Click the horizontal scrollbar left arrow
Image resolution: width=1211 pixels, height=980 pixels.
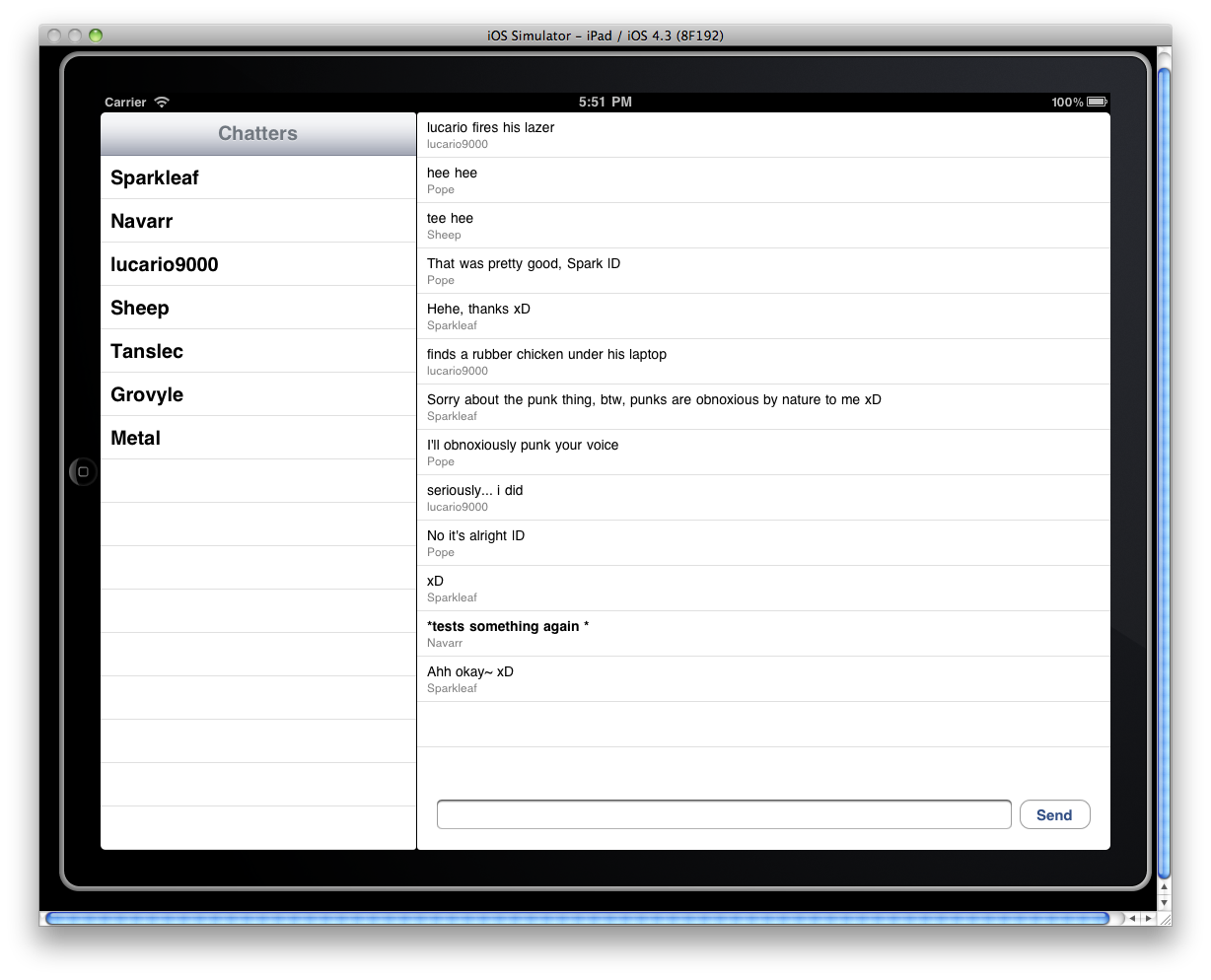[1133, 918]
